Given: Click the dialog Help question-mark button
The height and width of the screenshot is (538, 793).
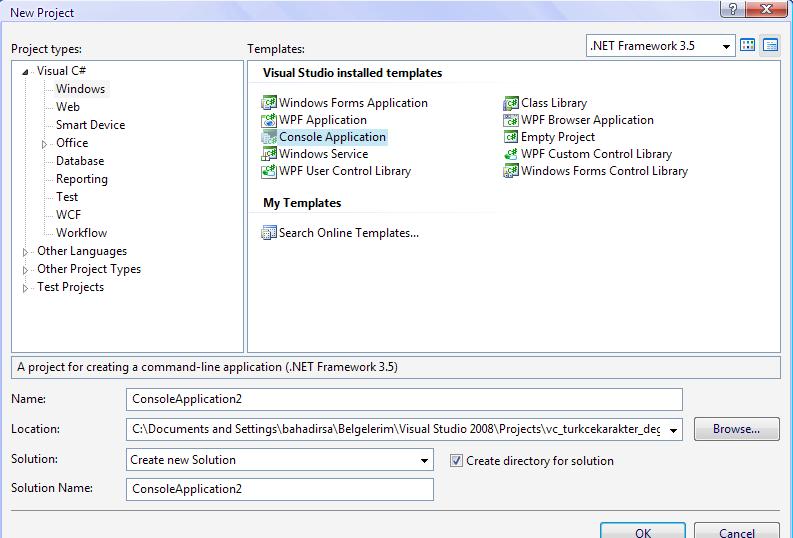Looking at the screenshot, I should 733,9.
